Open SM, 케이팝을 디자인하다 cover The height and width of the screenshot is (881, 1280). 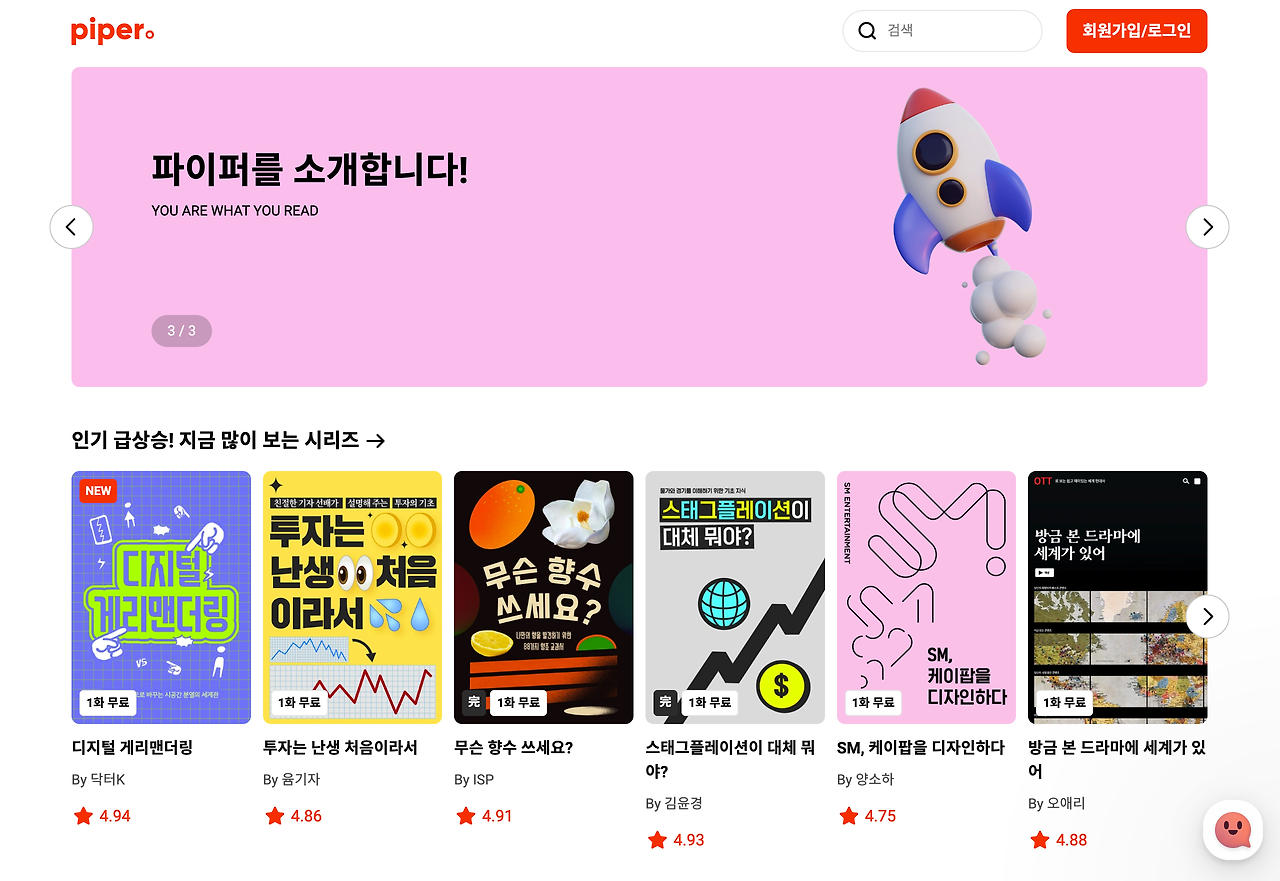[926, 597]
